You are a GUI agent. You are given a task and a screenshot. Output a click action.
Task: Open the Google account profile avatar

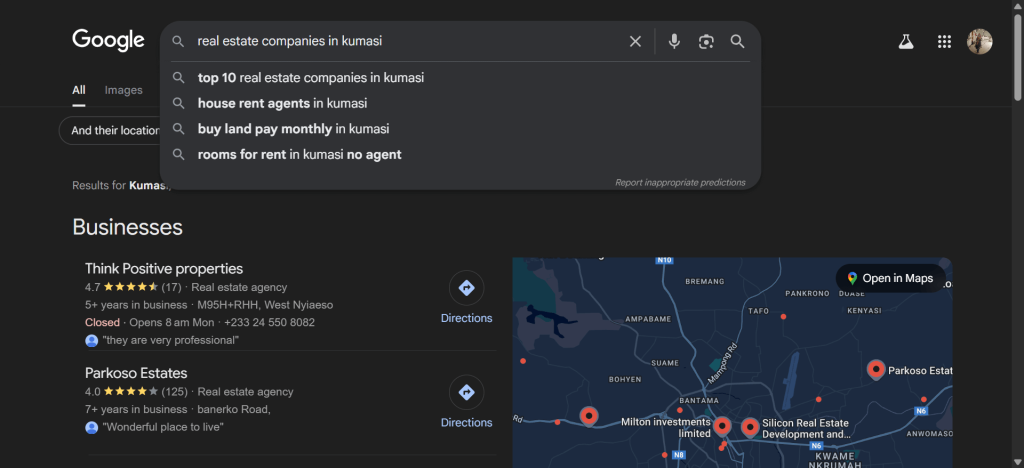(980, 42)
